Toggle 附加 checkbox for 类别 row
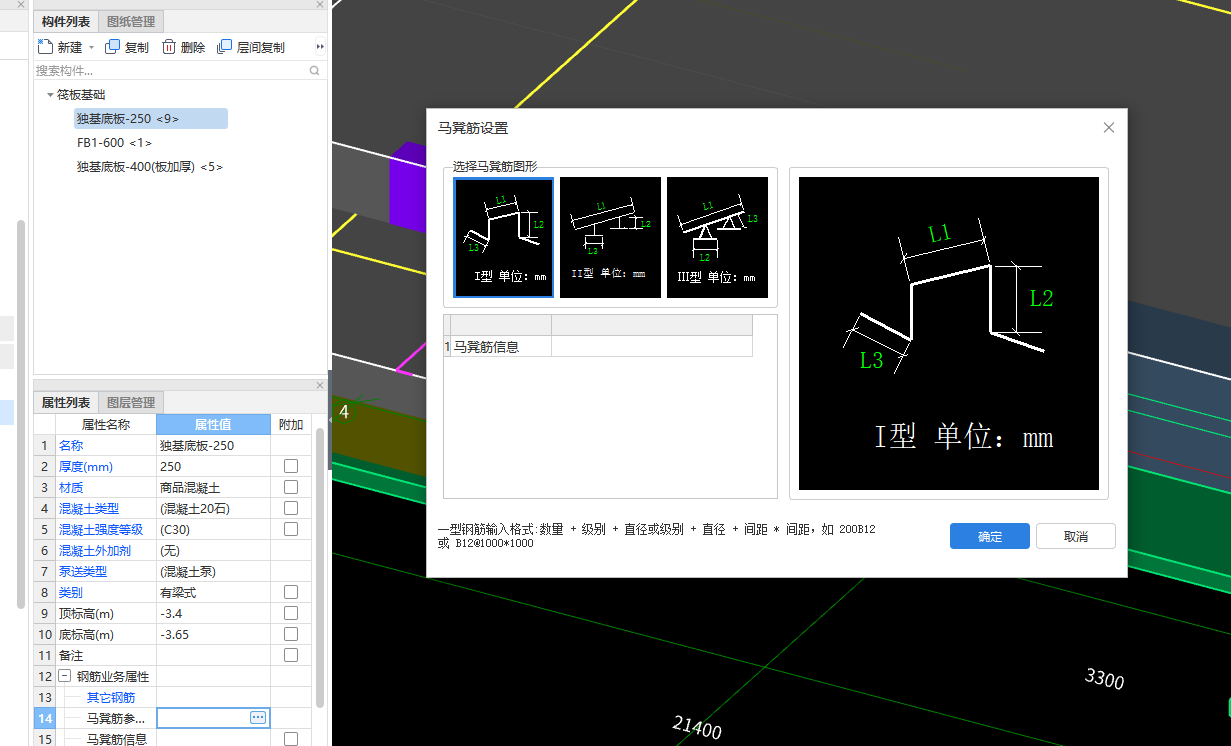1231x746 pixels. (x=290, y=592)
